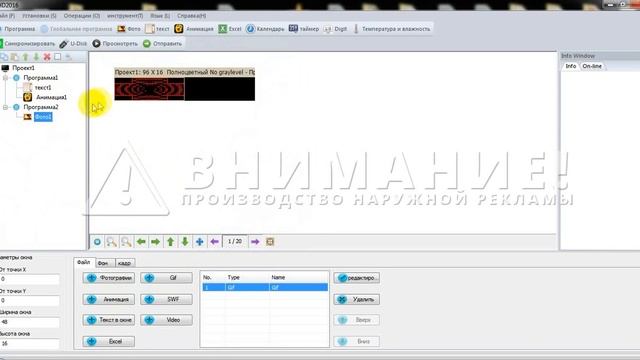This screenshot has height=360, width=640.
Task: Open the Установки menu
Action: pos(39,16)
